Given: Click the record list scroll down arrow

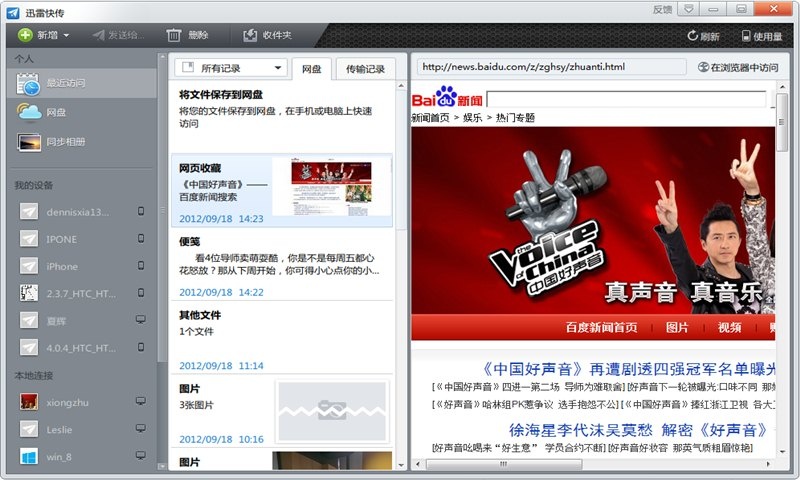Looking at the screenshot, I should click(x=401, y=465).
